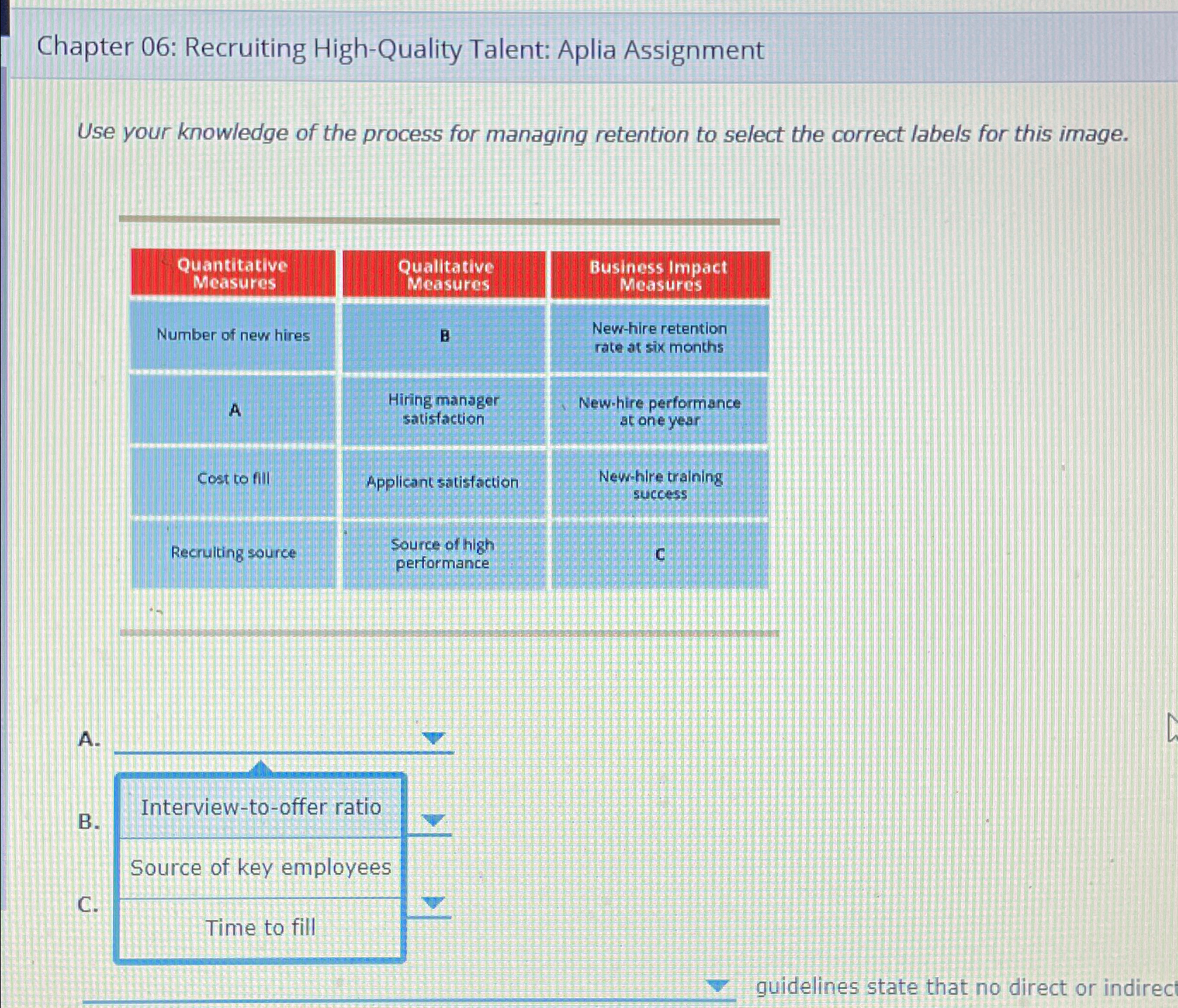Click the 'New-hire performance at one year' cell
This screenshot has width=1178, height=1008.
[659, 411]
